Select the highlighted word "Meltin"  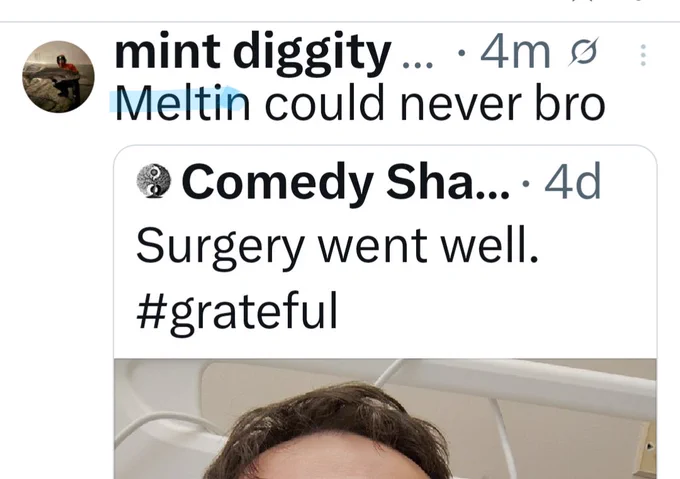[182, 104]
